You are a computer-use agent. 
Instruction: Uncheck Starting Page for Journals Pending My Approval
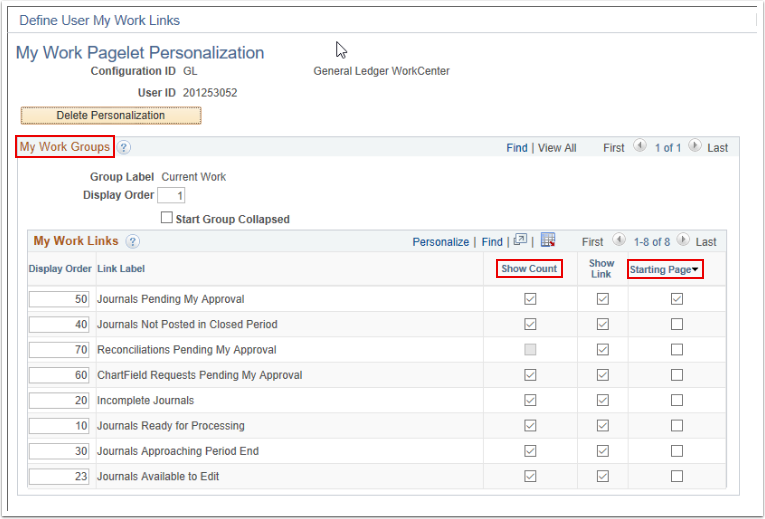[676, 299]
